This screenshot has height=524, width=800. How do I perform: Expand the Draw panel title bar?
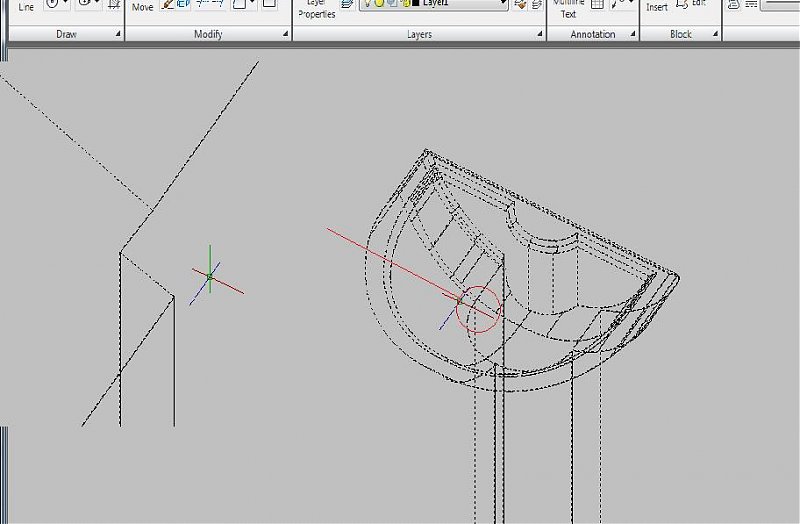66,34
